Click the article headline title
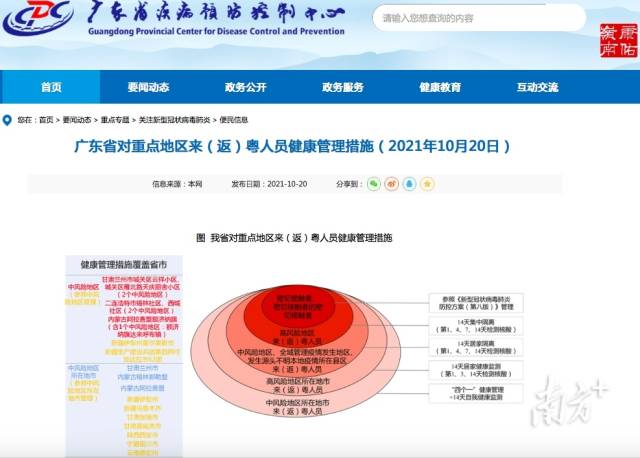The height and width of the screenshot is (458, 640). [294, 146]
